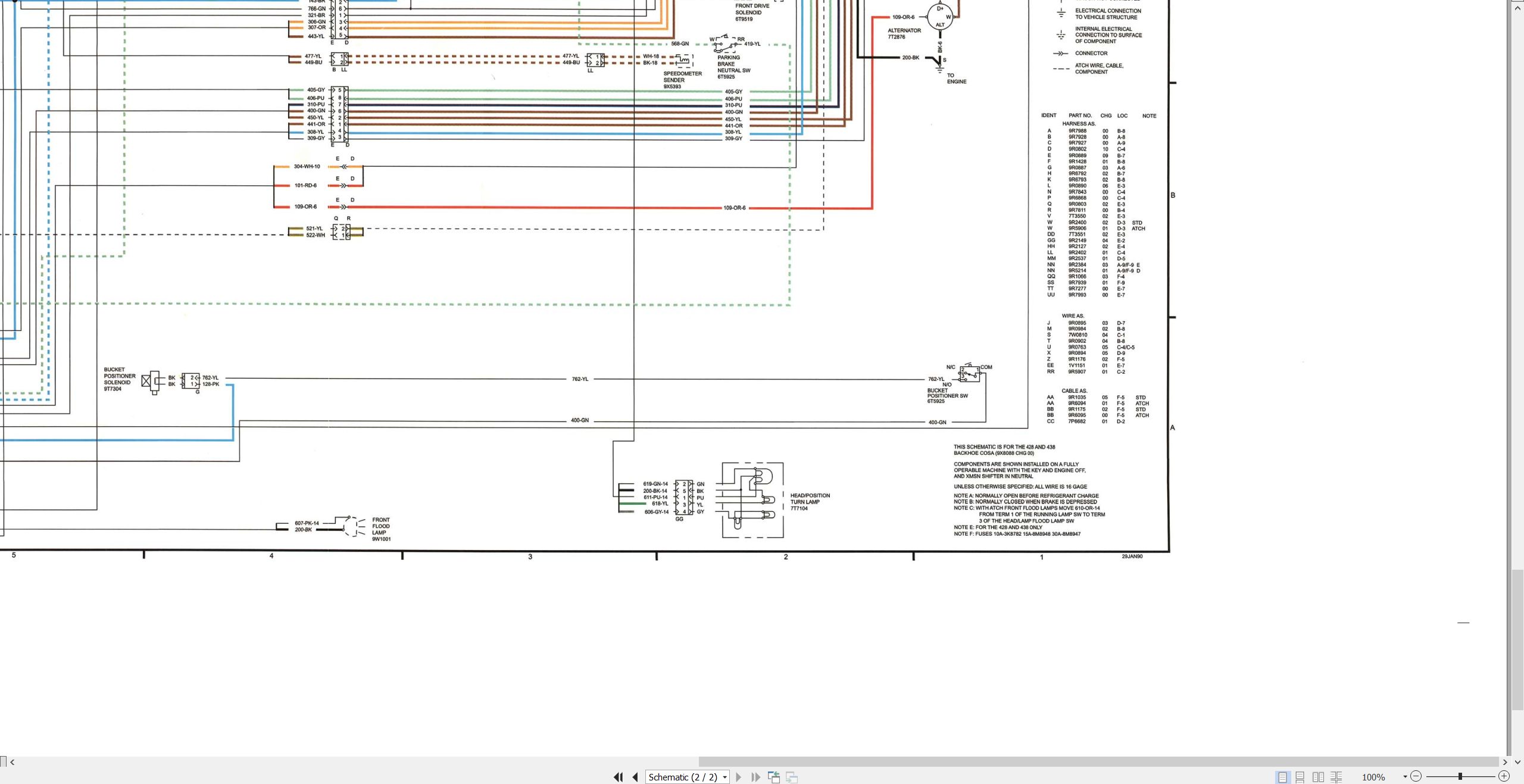Click the scroll left arrow

point(13,762)
